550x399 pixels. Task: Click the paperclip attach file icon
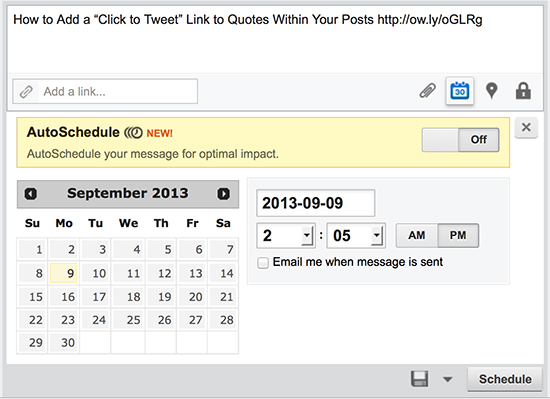(428, 91)
